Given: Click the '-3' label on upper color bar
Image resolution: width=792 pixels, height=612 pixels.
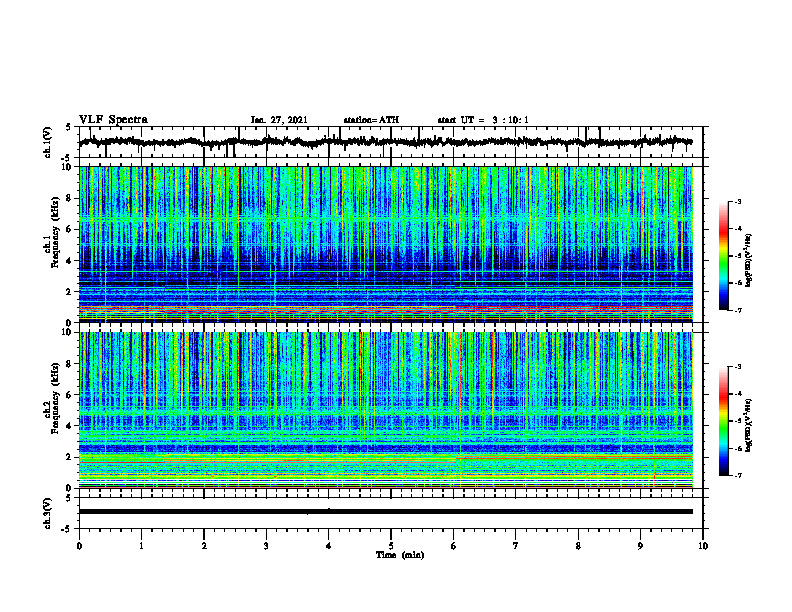Looking at the screenshot, I should (737, 202).
